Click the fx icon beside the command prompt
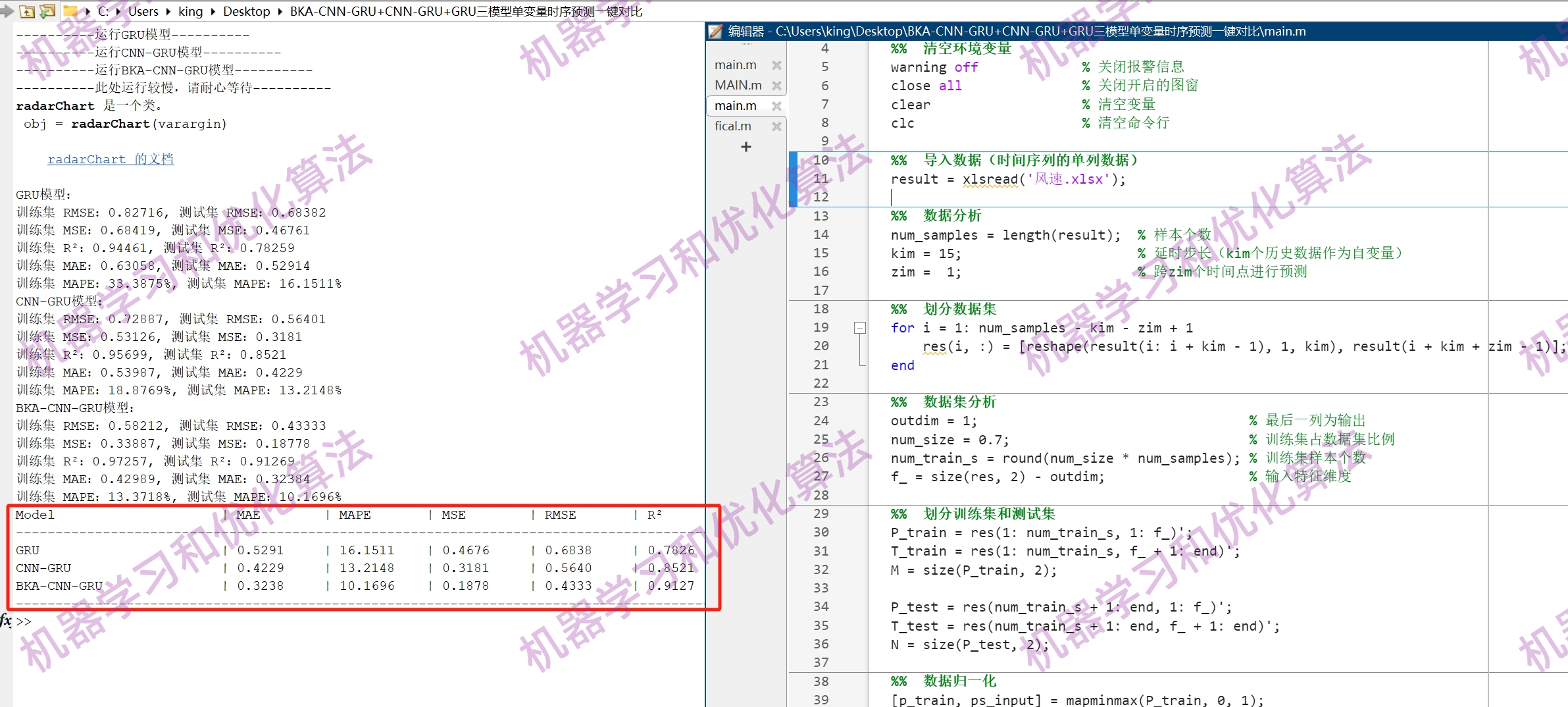1568x707 pixels. point(5,621)
